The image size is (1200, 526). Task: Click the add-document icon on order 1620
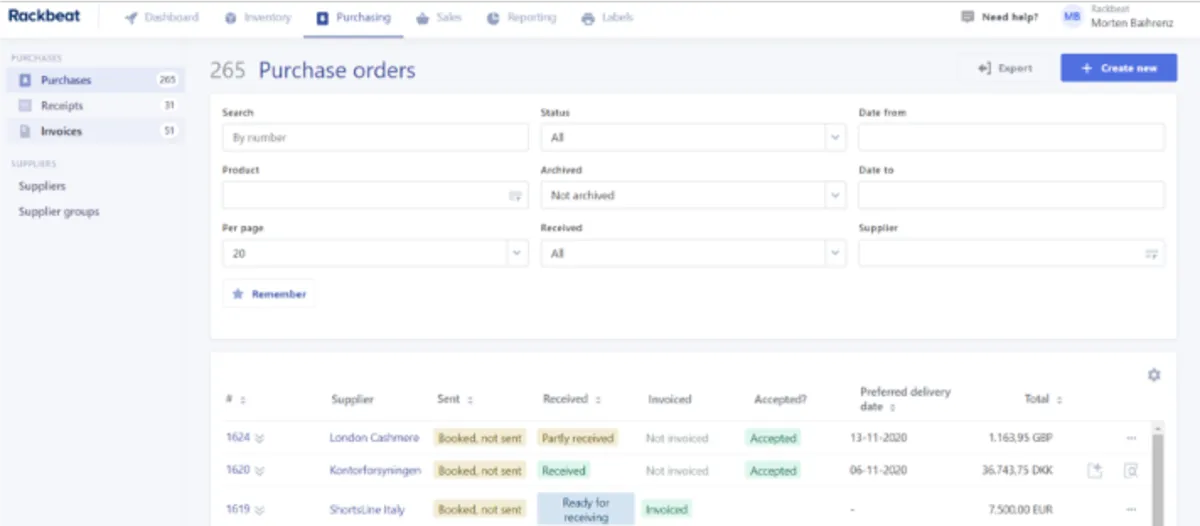point(1095,470)
